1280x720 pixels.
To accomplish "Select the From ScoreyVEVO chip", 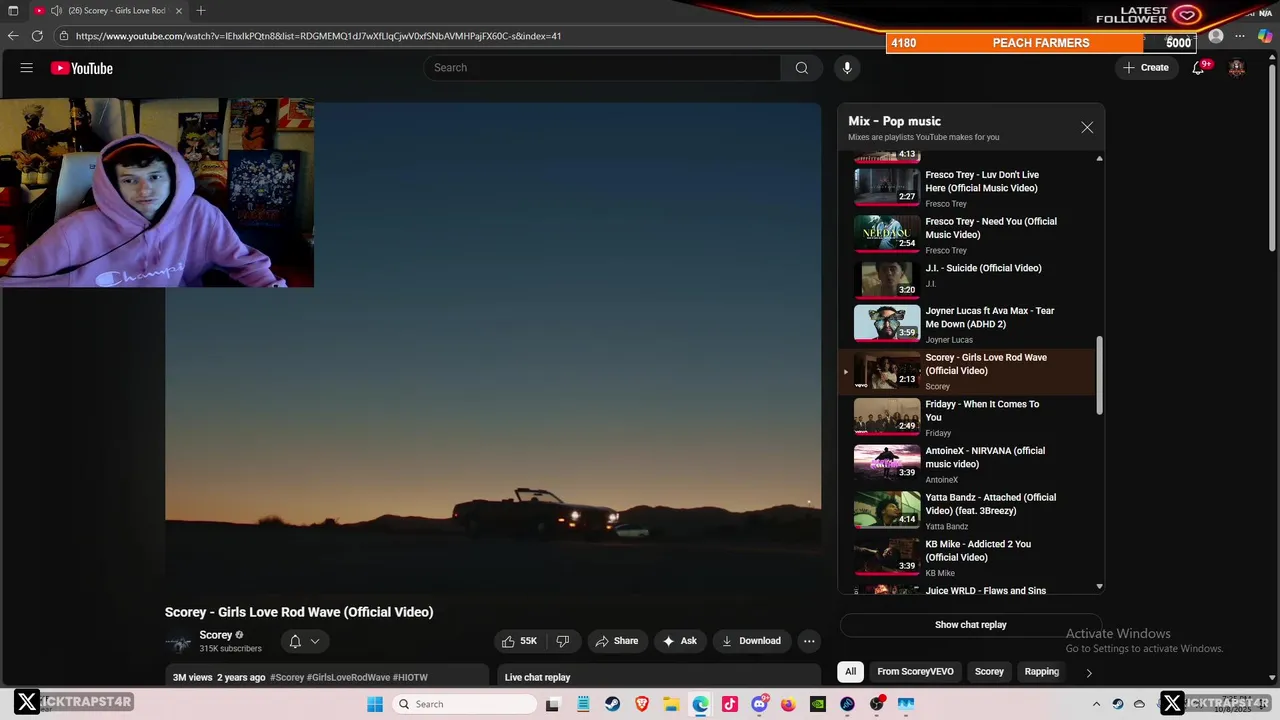I will pos(915,672).
